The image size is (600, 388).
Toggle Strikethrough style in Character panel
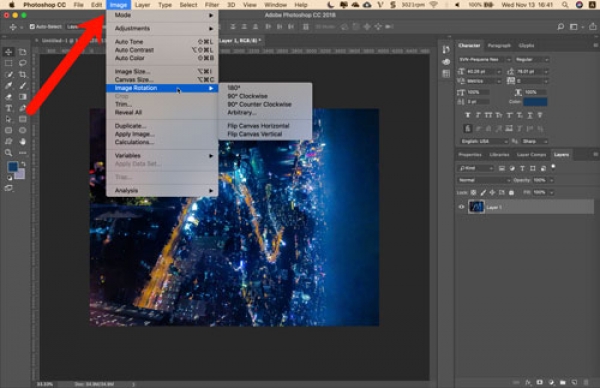tap(540, 115)
